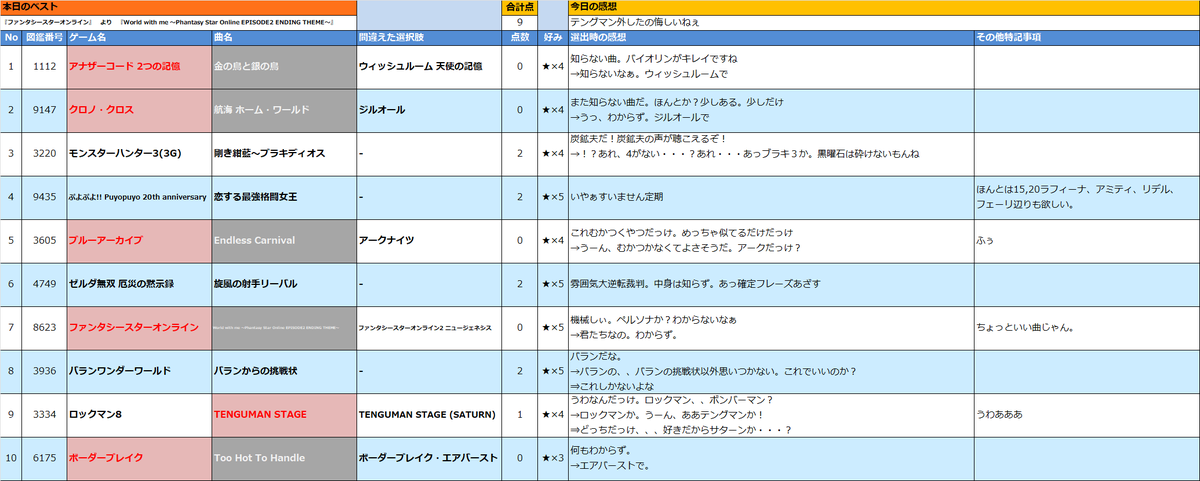Click the ボーダーブレイク・エアバースト wrong-choice cell

429,458
